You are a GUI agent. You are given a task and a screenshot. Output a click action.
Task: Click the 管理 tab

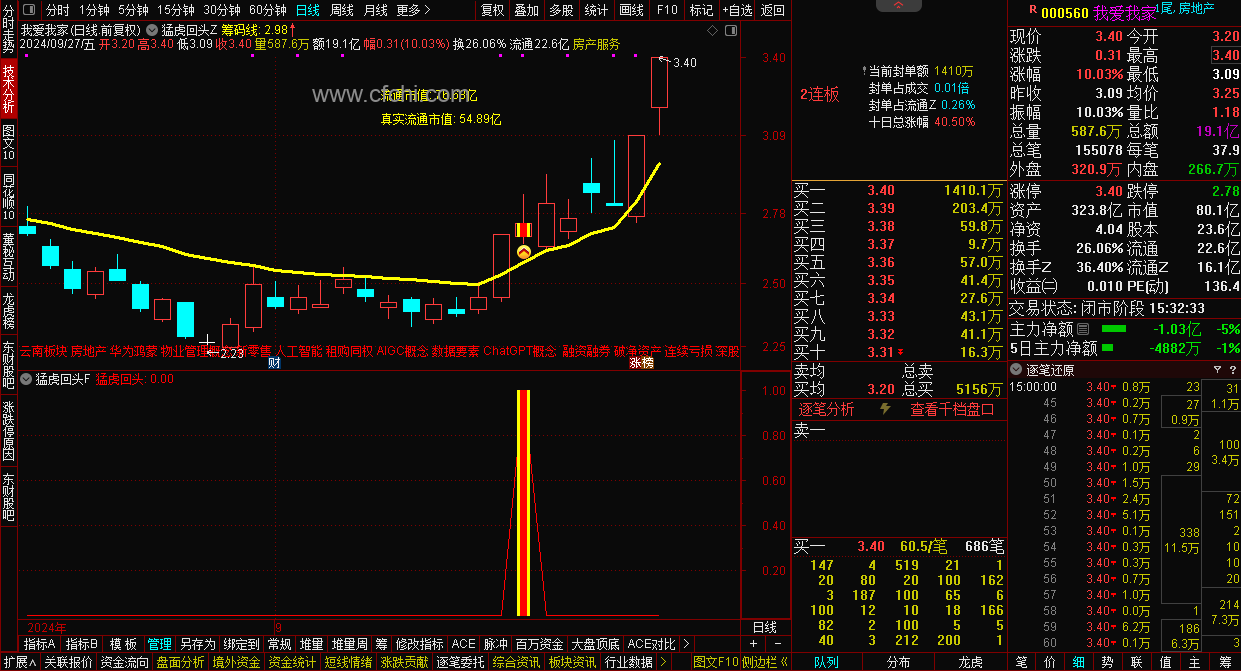(x=159, y=645)
